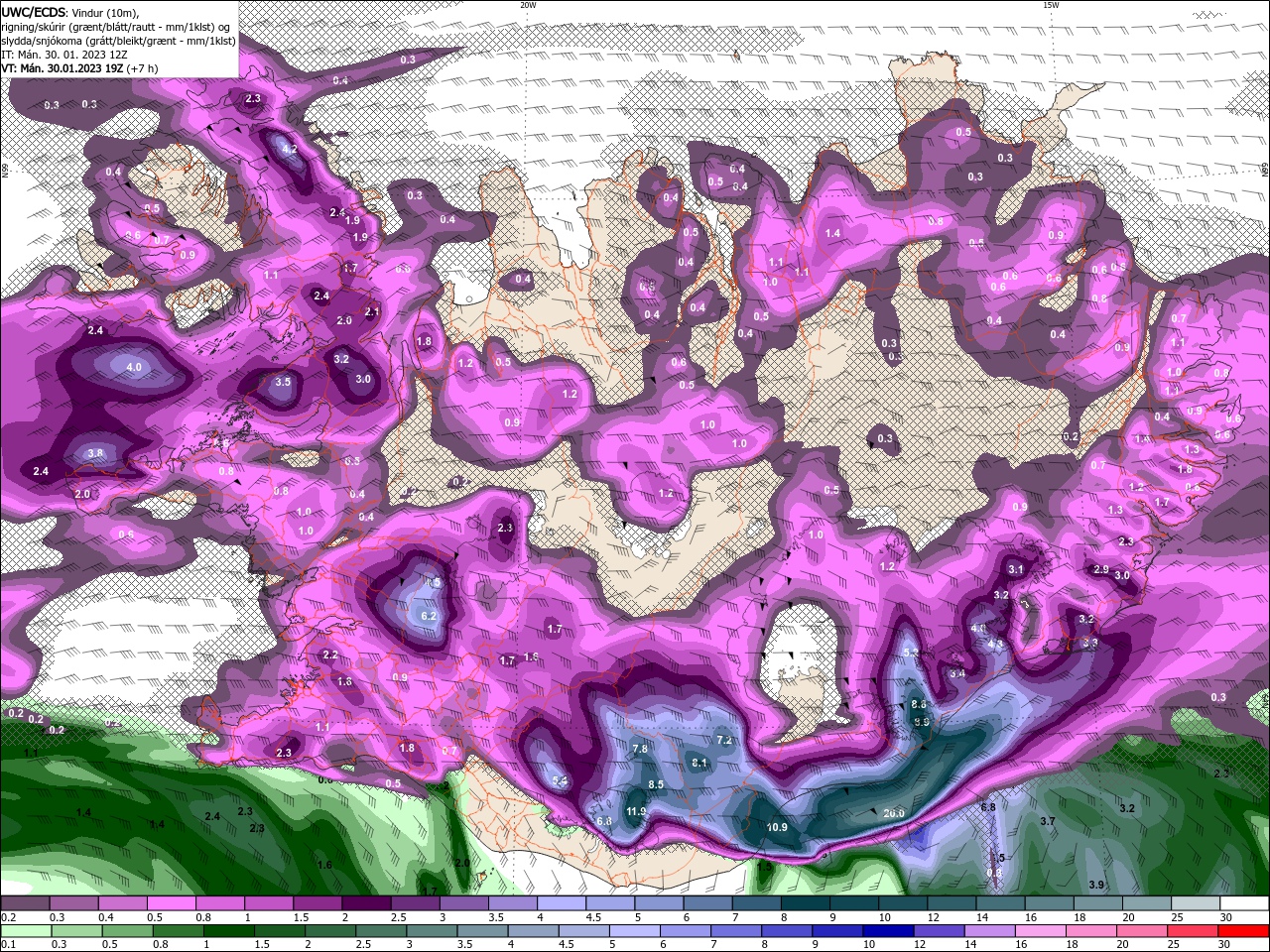Click the '11.9' precipitation value

click(636, 811)
